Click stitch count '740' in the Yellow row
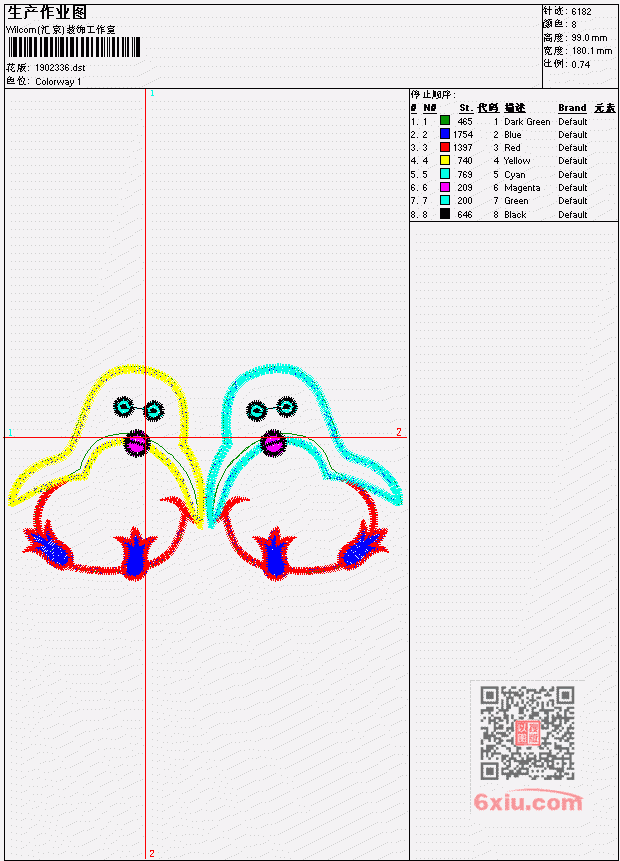 pyautogui.click(x=465, y=161)
